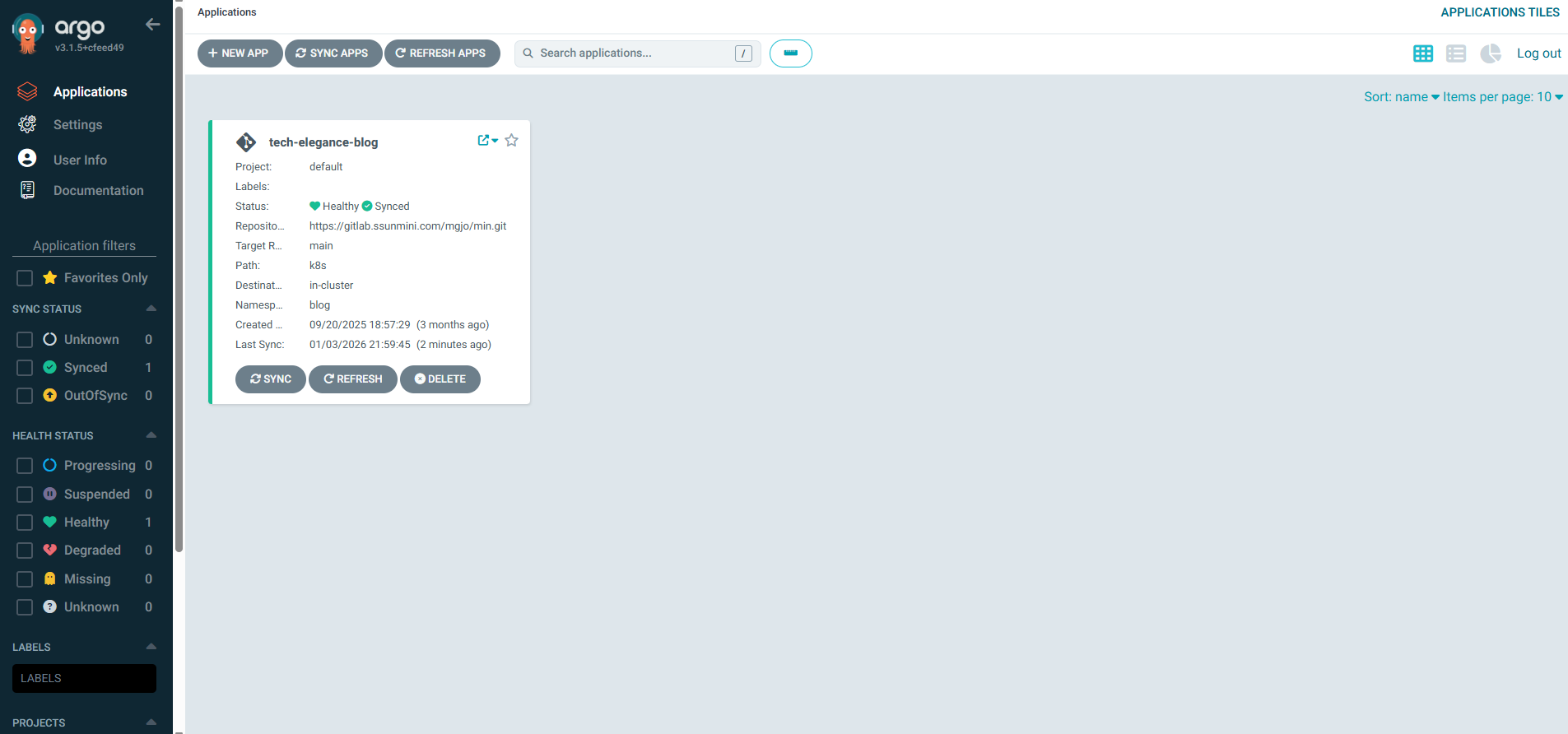This screenshot has height=734, width=1568.
Task: Open the Sort: name dropdown
Action: [1401, 97]
